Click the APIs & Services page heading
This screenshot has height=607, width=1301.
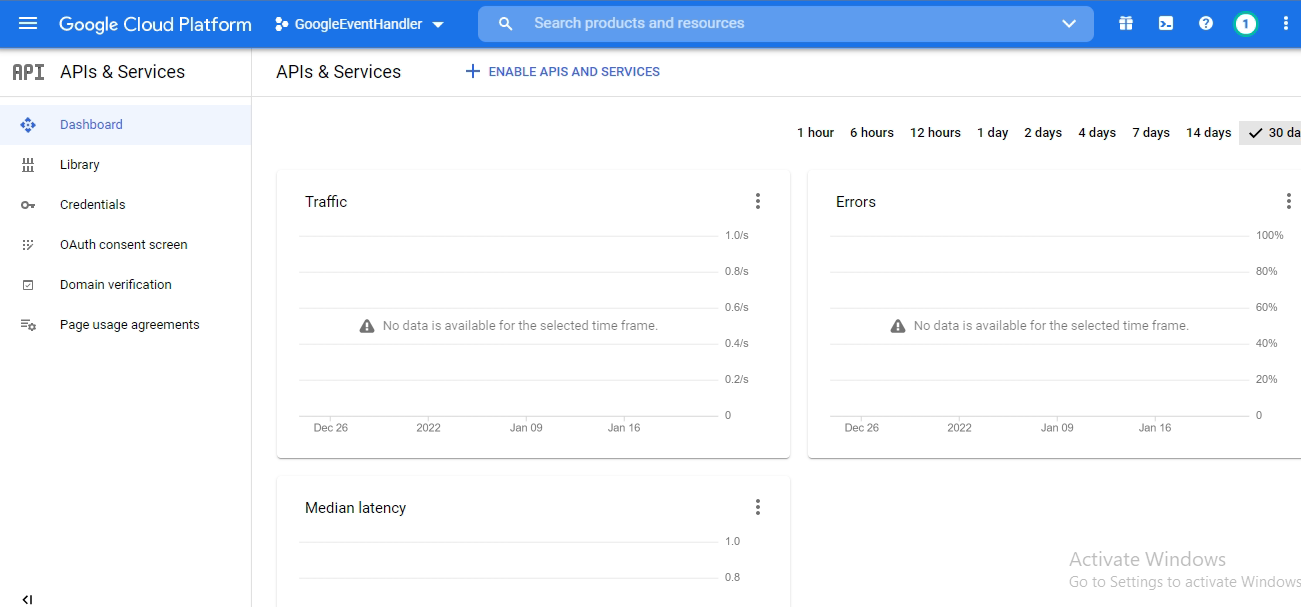tap(339, 72)
